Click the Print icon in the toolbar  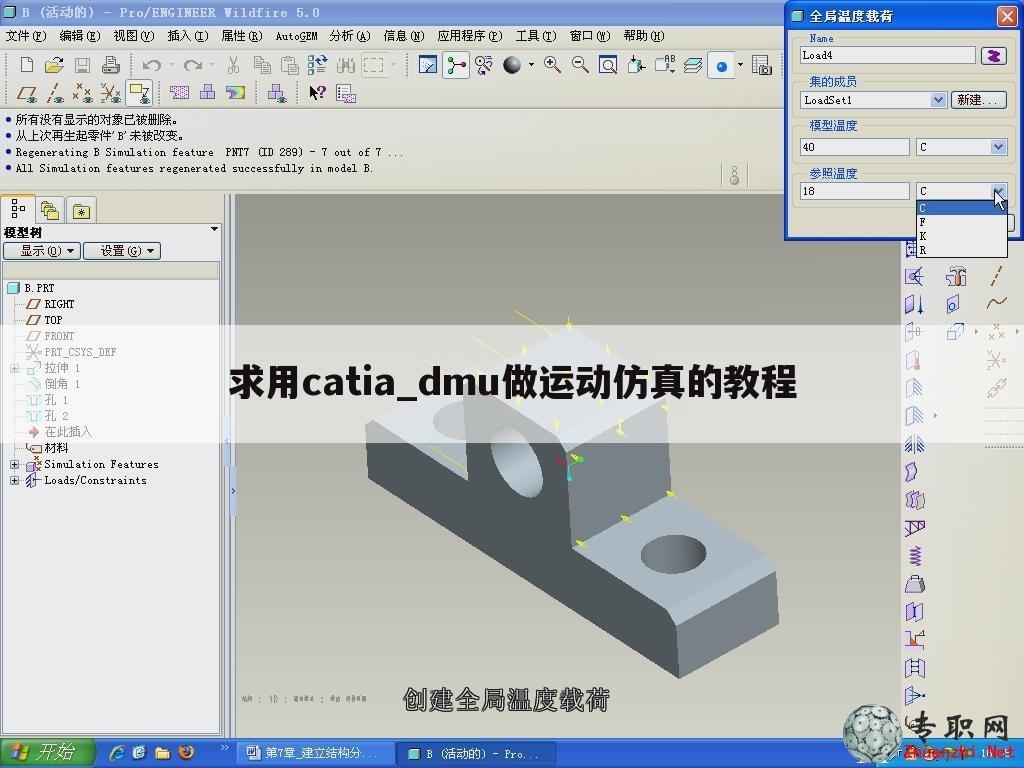(x=110, y=65)
